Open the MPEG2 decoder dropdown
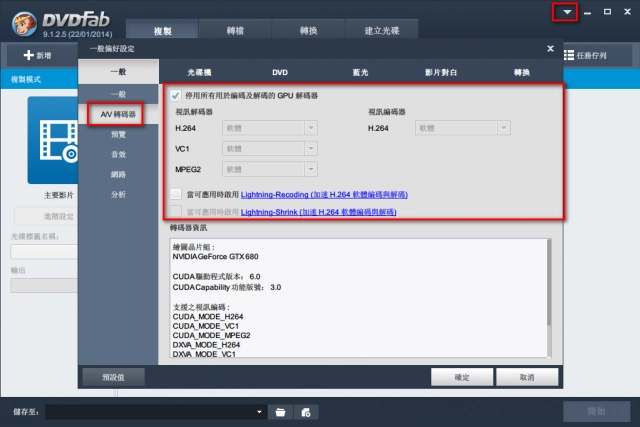Image resolution: width=640 pixels, height=427 pixels. pos(269,169)
